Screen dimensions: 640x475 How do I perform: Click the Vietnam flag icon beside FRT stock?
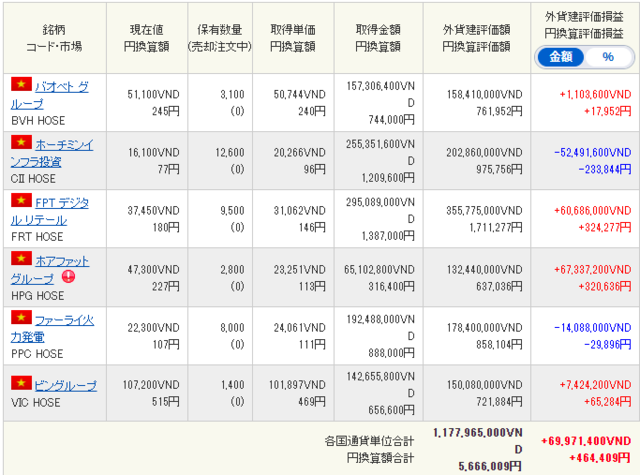21,200
